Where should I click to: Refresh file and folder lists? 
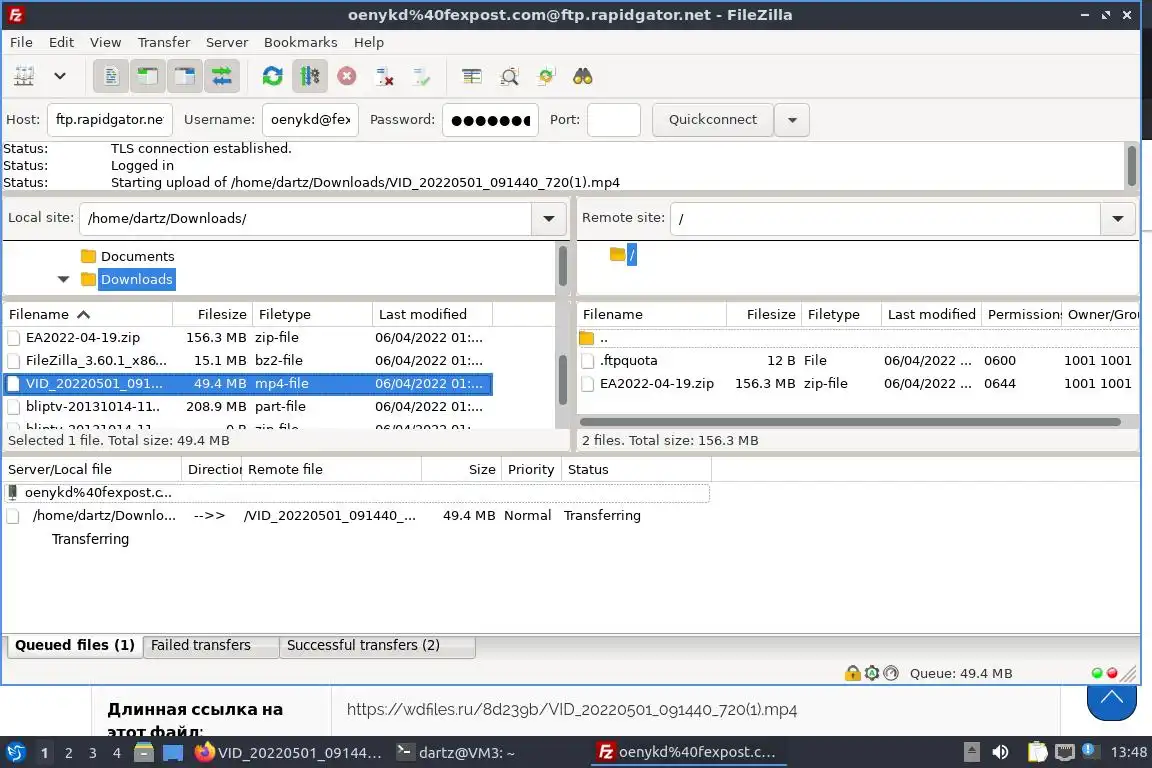[273, 76]
